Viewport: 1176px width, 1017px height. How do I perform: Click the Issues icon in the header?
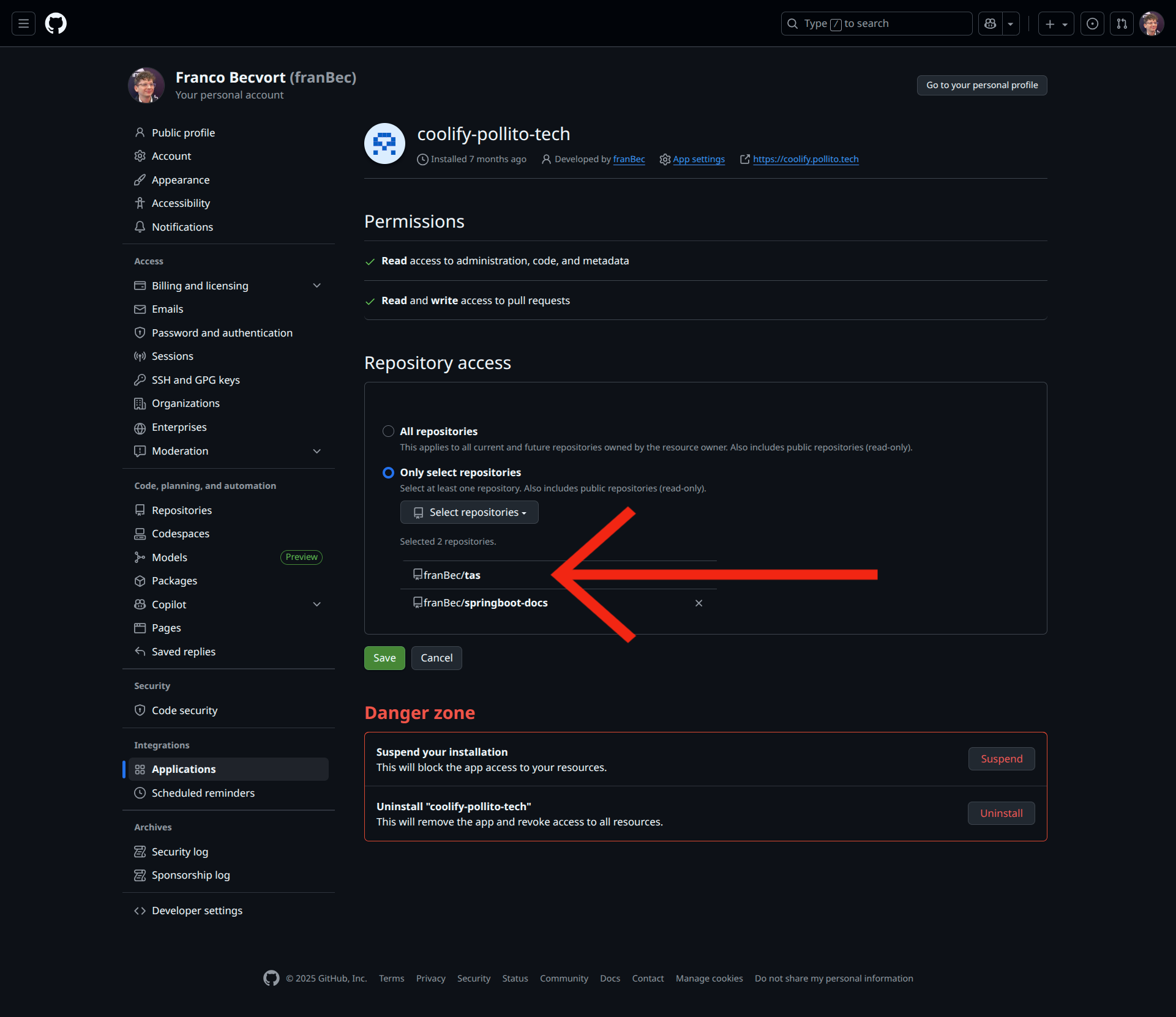[x=1092, y=23]
